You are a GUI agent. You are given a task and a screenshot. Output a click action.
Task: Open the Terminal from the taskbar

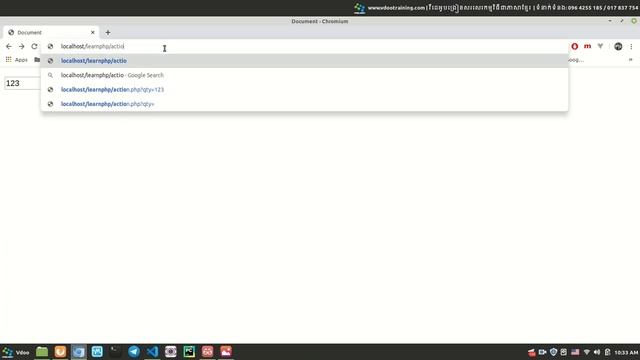(116, 352)
